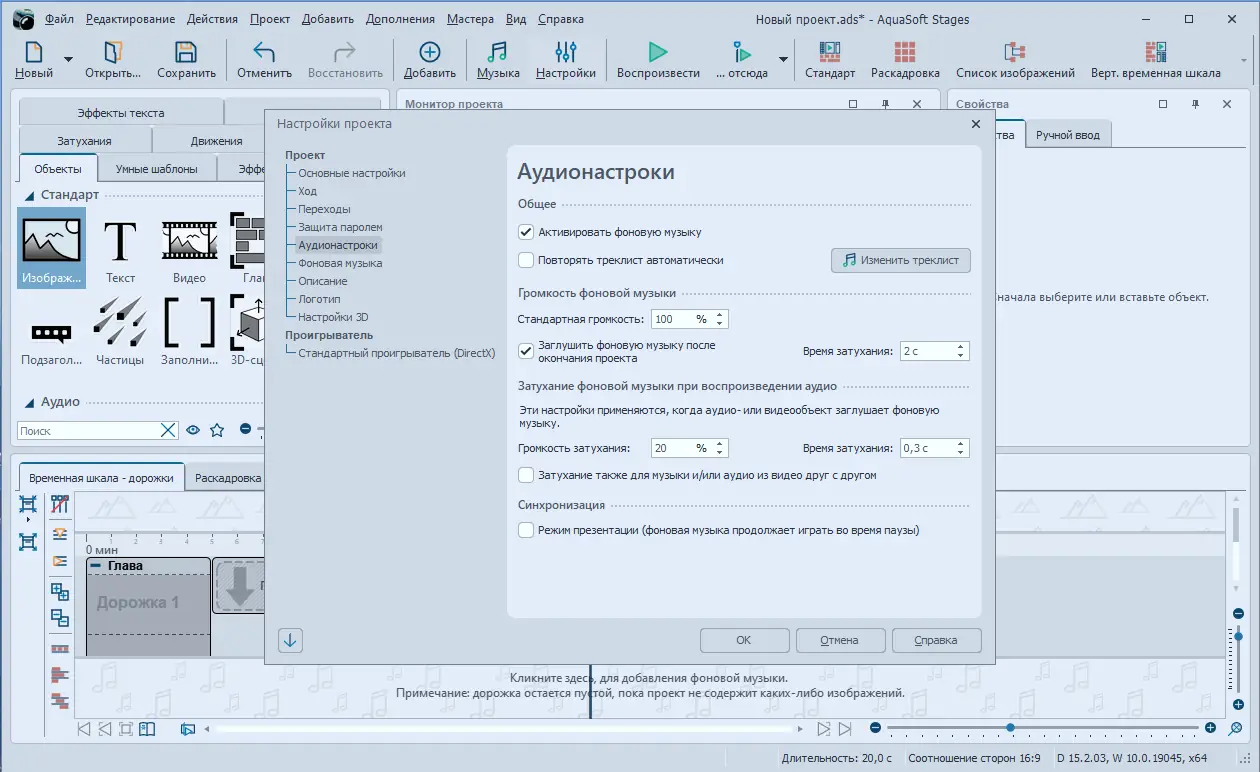1260x772 pixels.
Task: Select the Верт. временная шкала layout icon
Action: 1155,52
